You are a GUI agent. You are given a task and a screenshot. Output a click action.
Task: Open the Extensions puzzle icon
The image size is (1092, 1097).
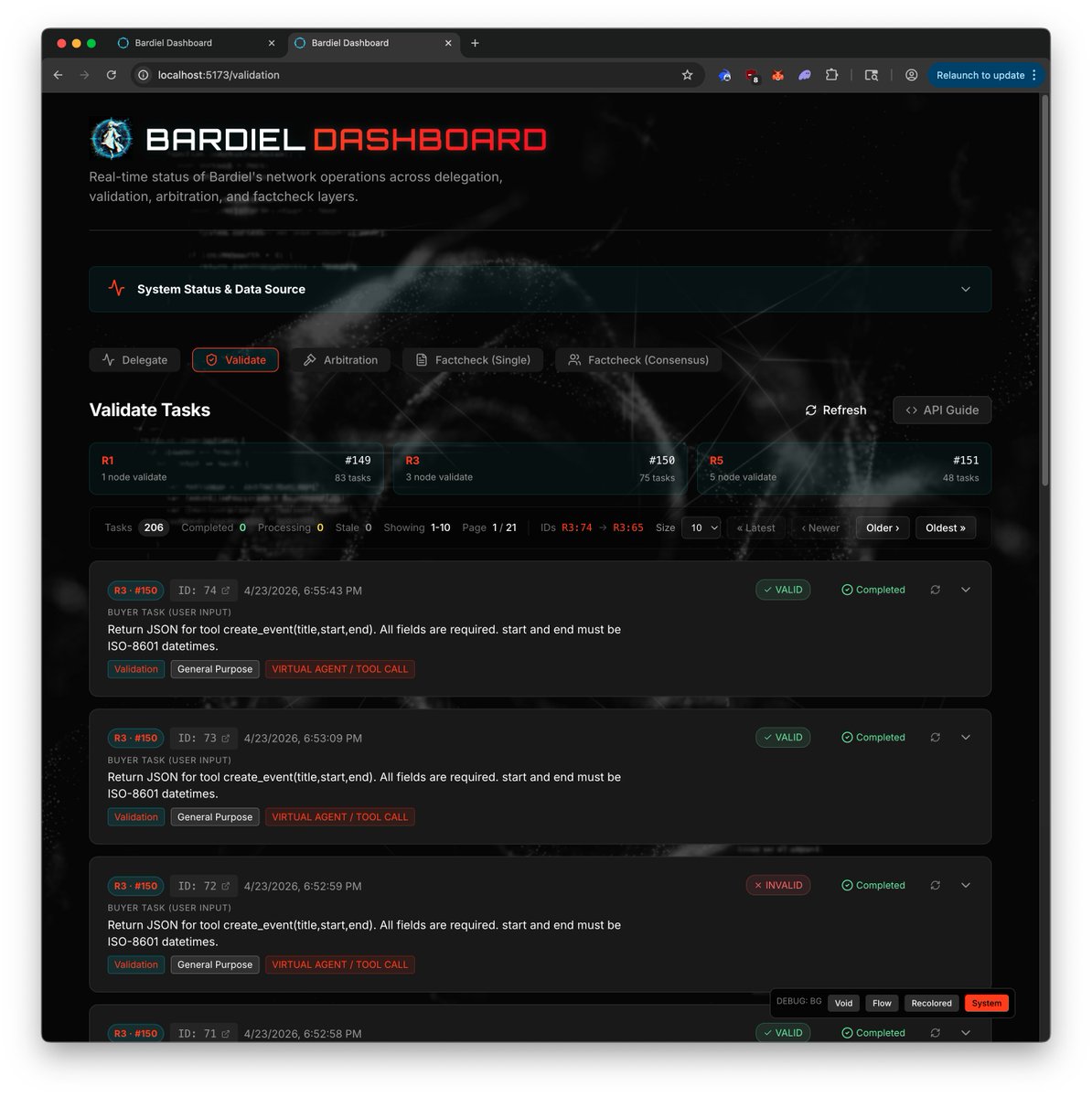(831, 75)
